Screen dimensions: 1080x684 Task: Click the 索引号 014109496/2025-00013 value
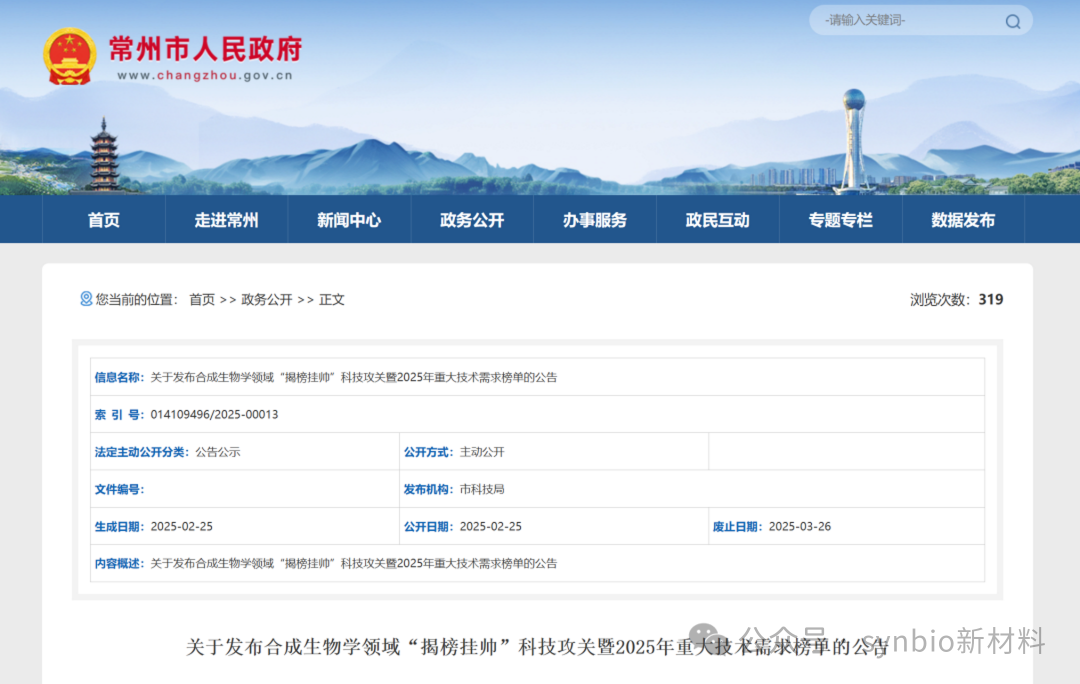(213, 414)
